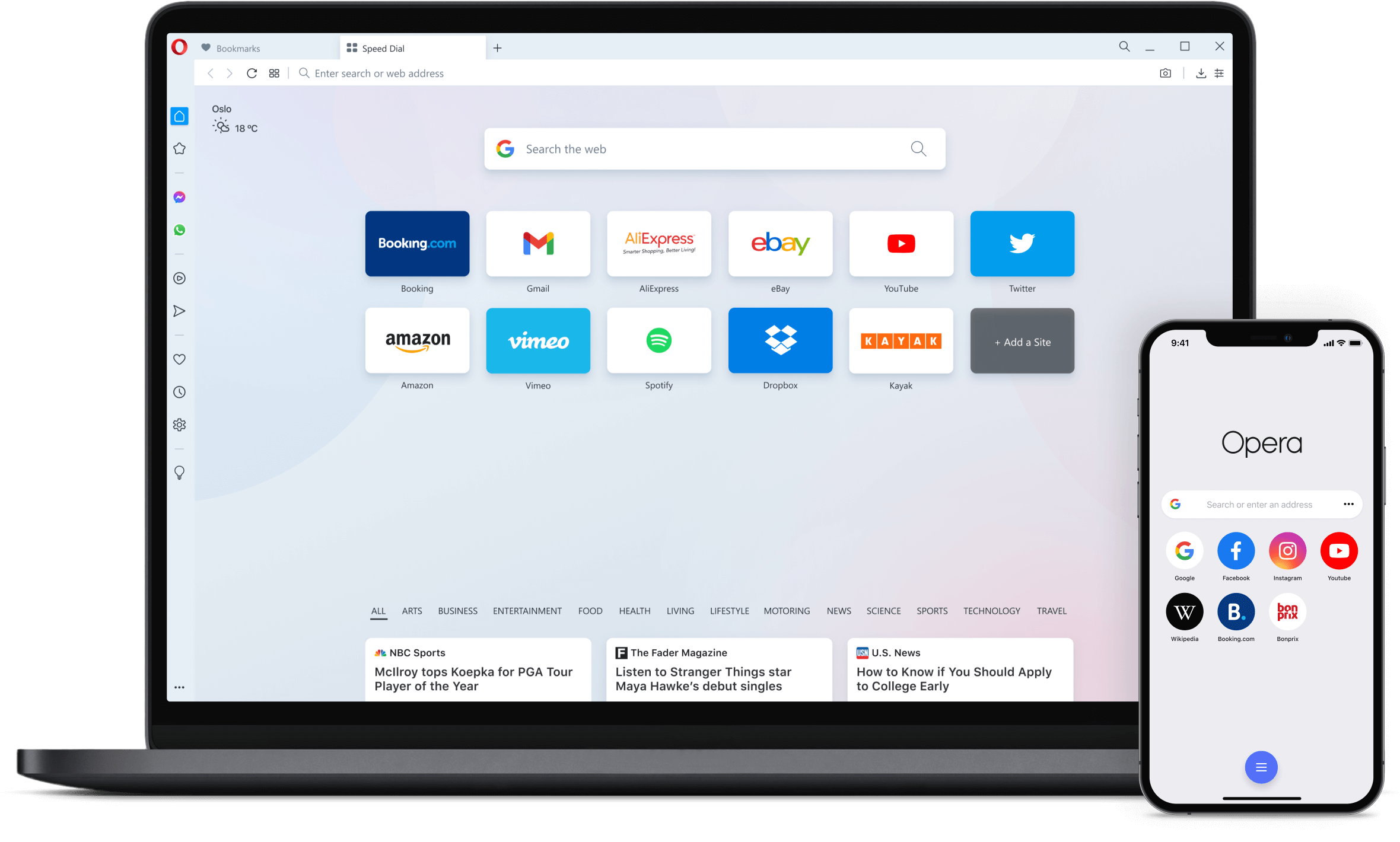The image size is (1400, 842).
Task: Click the Messenger sidebar icon
Action: click(x=180, y=196)
